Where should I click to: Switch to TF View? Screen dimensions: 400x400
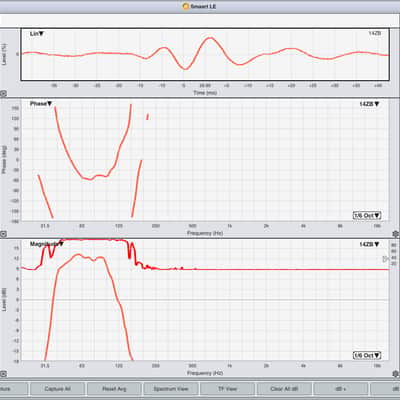point(227,389)
